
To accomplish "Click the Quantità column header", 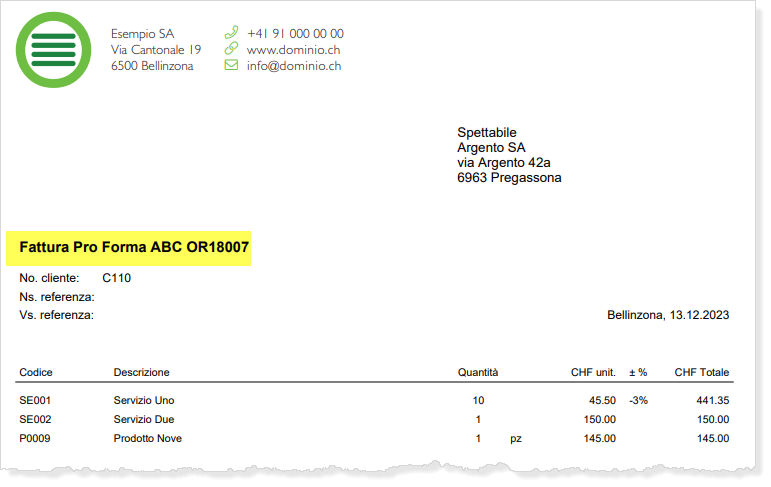I will click(478, 372).
